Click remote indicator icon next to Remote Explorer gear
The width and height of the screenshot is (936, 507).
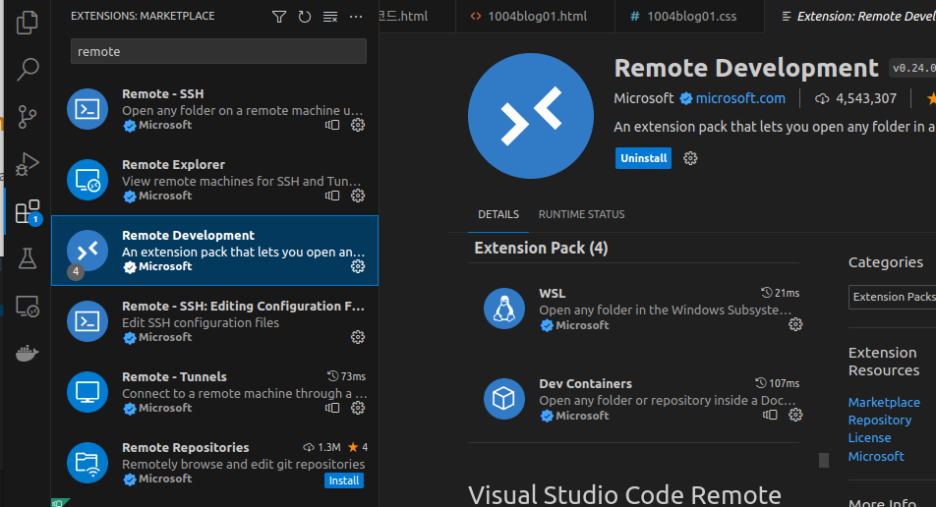[332, 195]
